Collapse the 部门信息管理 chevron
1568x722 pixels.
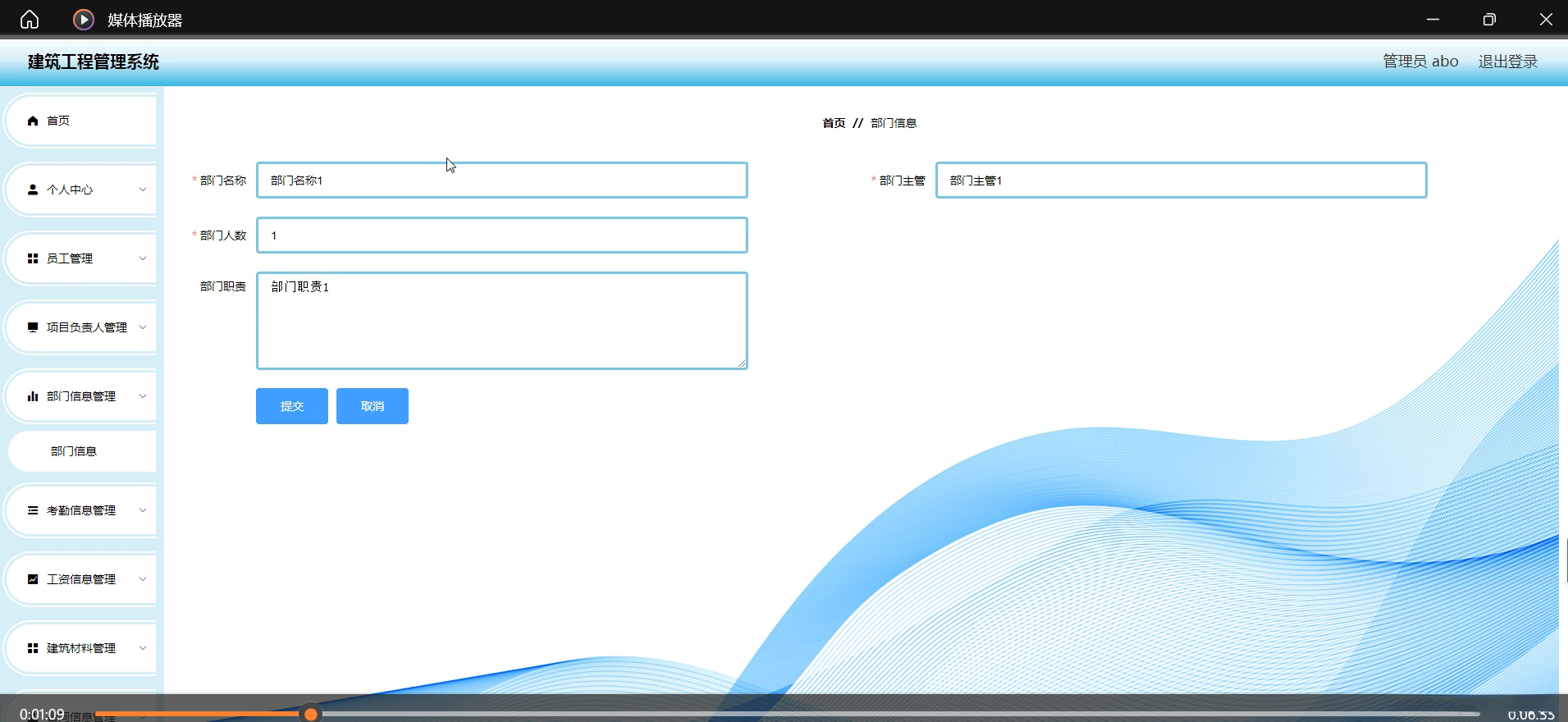(x=143, y=396)
